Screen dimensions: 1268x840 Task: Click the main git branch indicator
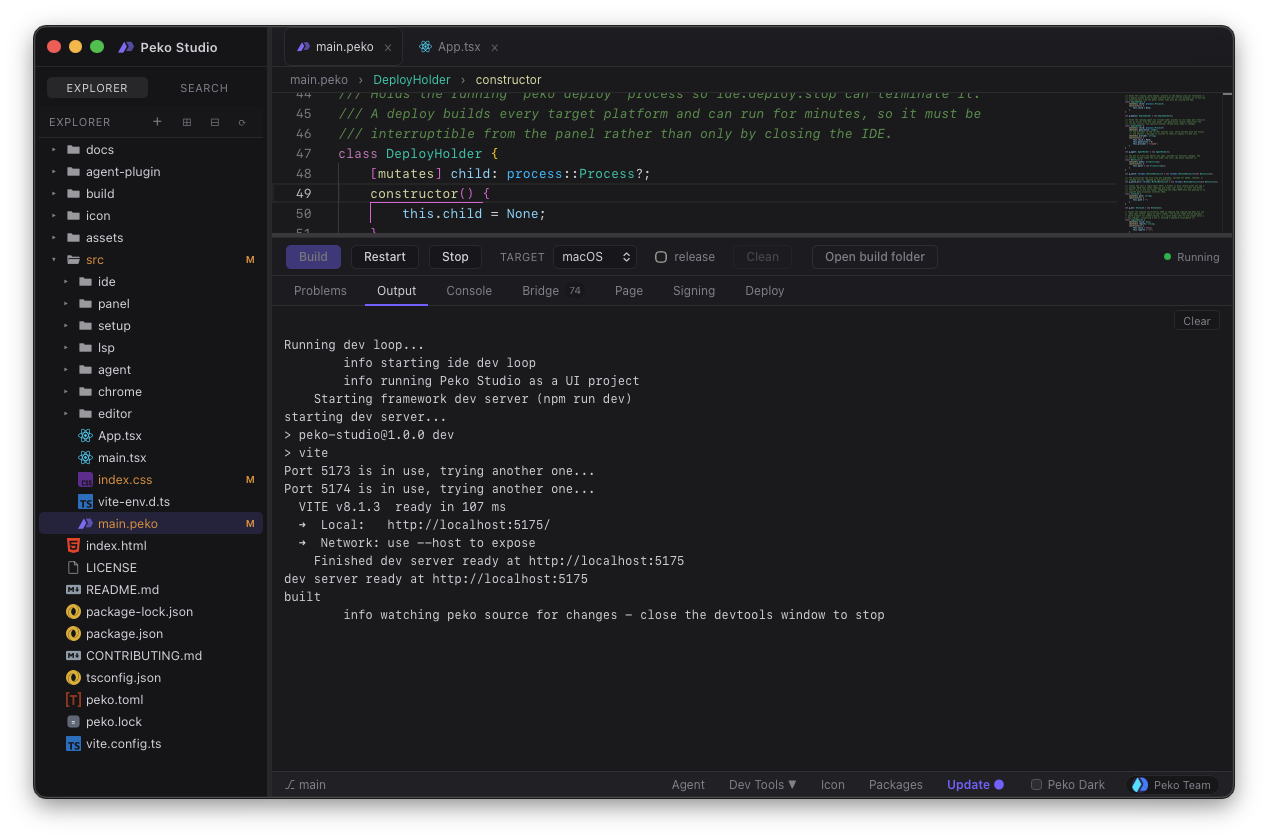(305, 785)
